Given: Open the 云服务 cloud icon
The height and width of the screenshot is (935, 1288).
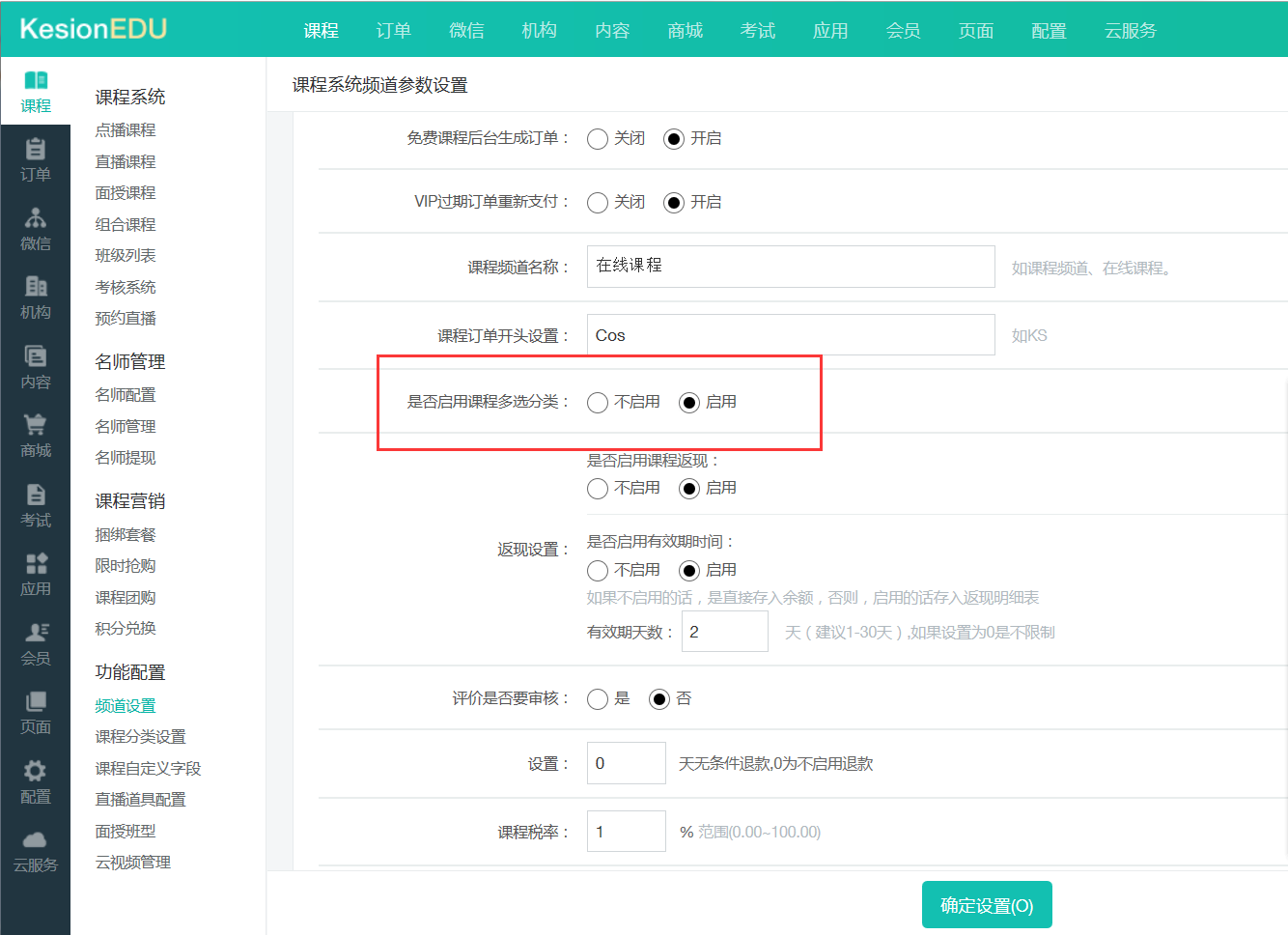Looking at the screenshot, I should click(x=35, y=840).
